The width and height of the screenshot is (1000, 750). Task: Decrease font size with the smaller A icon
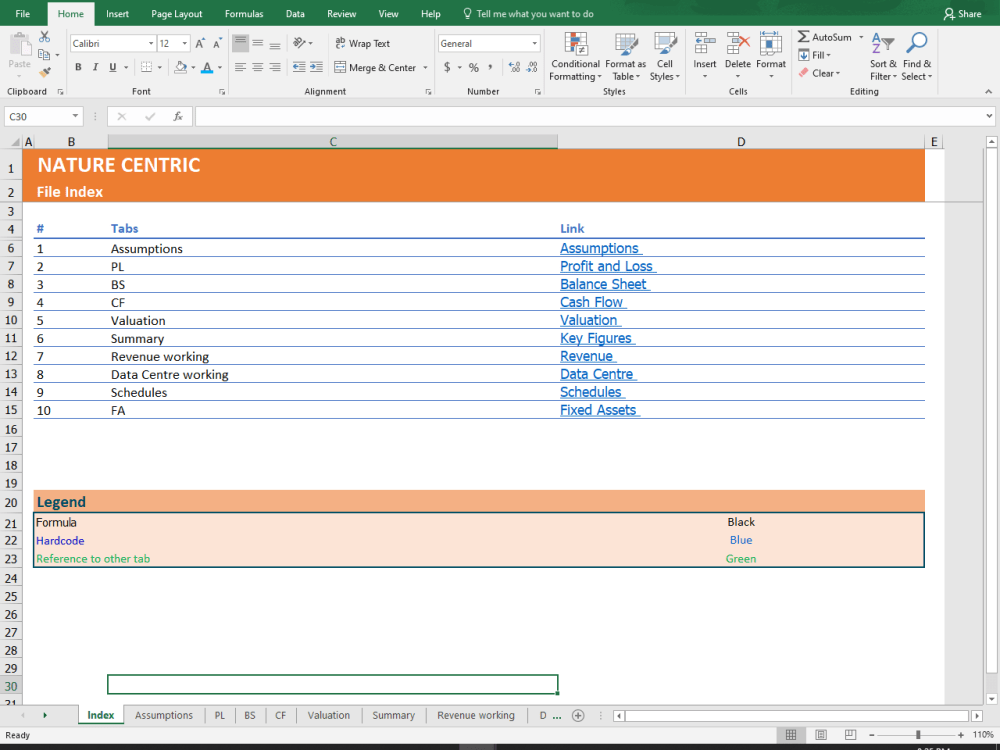pyautogui.click(x=217, y=43)
